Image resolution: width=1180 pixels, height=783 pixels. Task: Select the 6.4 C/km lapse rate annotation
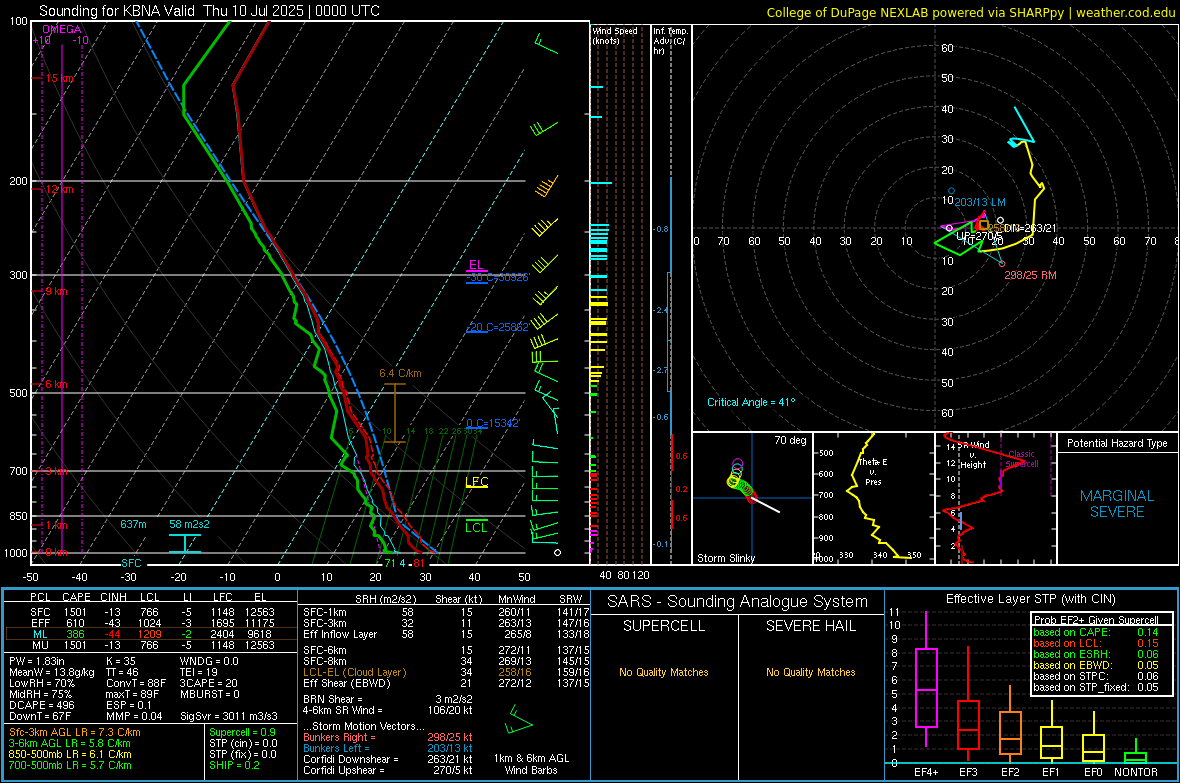click(400, 373)
